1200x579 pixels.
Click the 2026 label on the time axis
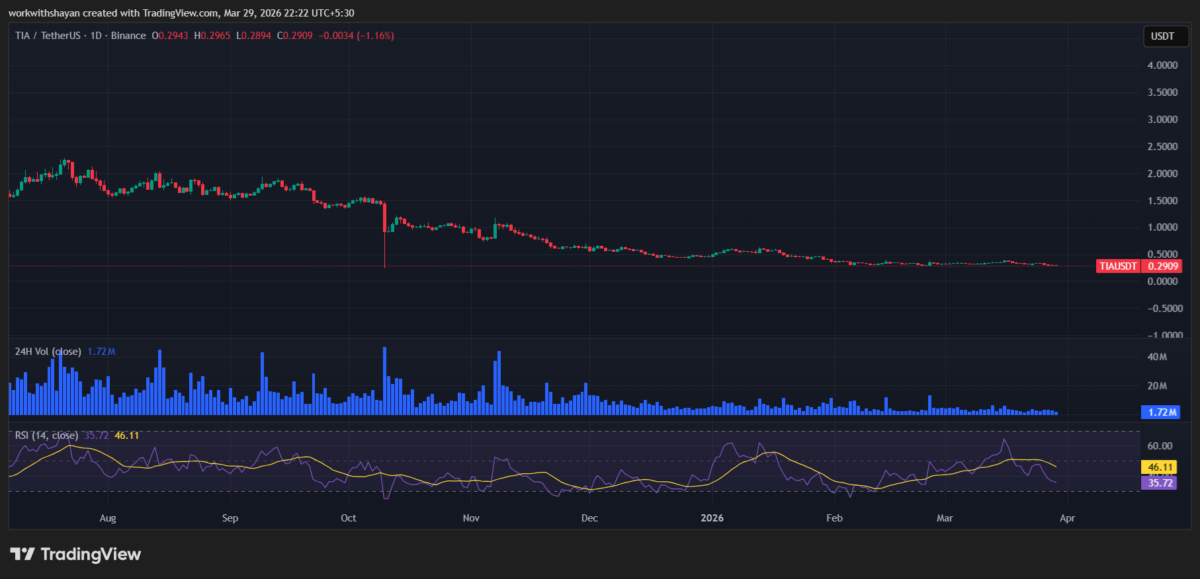point(712,518)
